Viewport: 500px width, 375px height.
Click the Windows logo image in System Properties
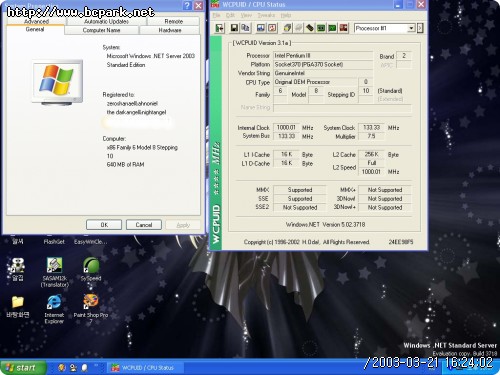tap(57, 82)
